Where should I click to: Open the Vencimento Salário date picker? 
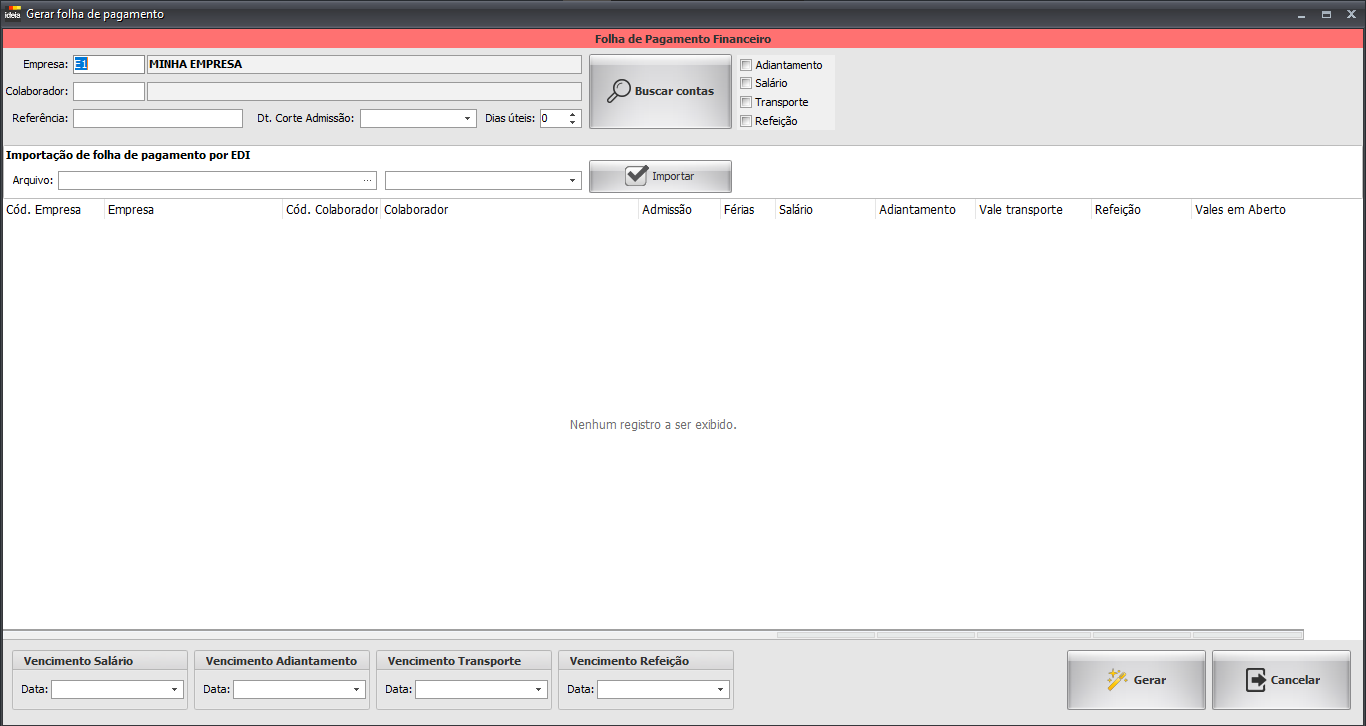(174, 690)
